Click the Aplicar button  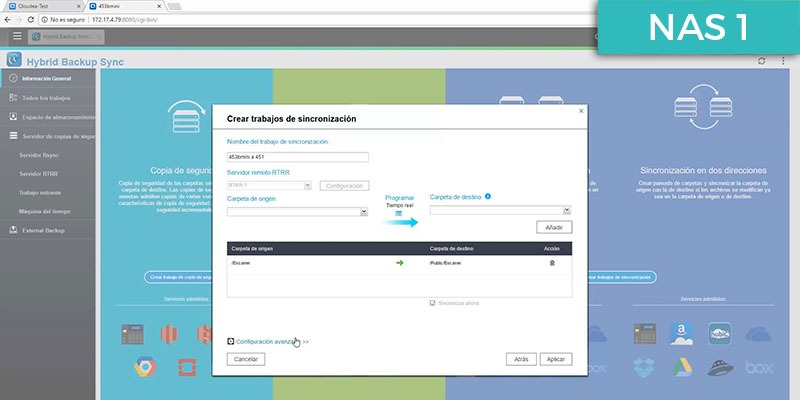pyautogui.click(x=556, y=359)
